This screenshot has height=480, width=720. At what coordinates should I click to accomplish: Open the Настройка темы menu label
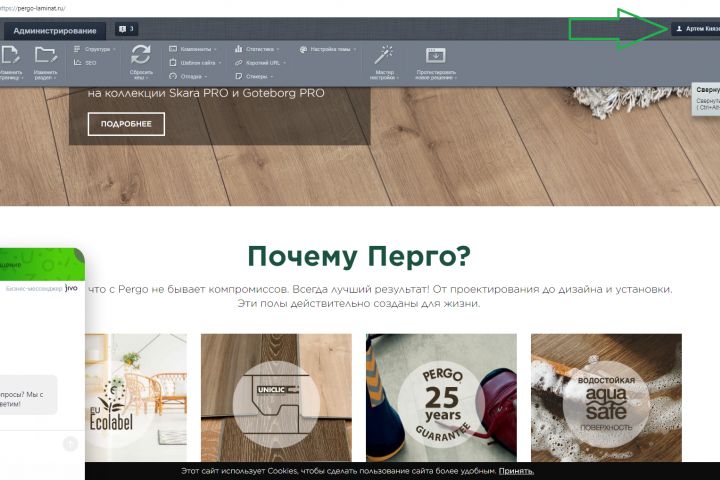pos(330,49)
